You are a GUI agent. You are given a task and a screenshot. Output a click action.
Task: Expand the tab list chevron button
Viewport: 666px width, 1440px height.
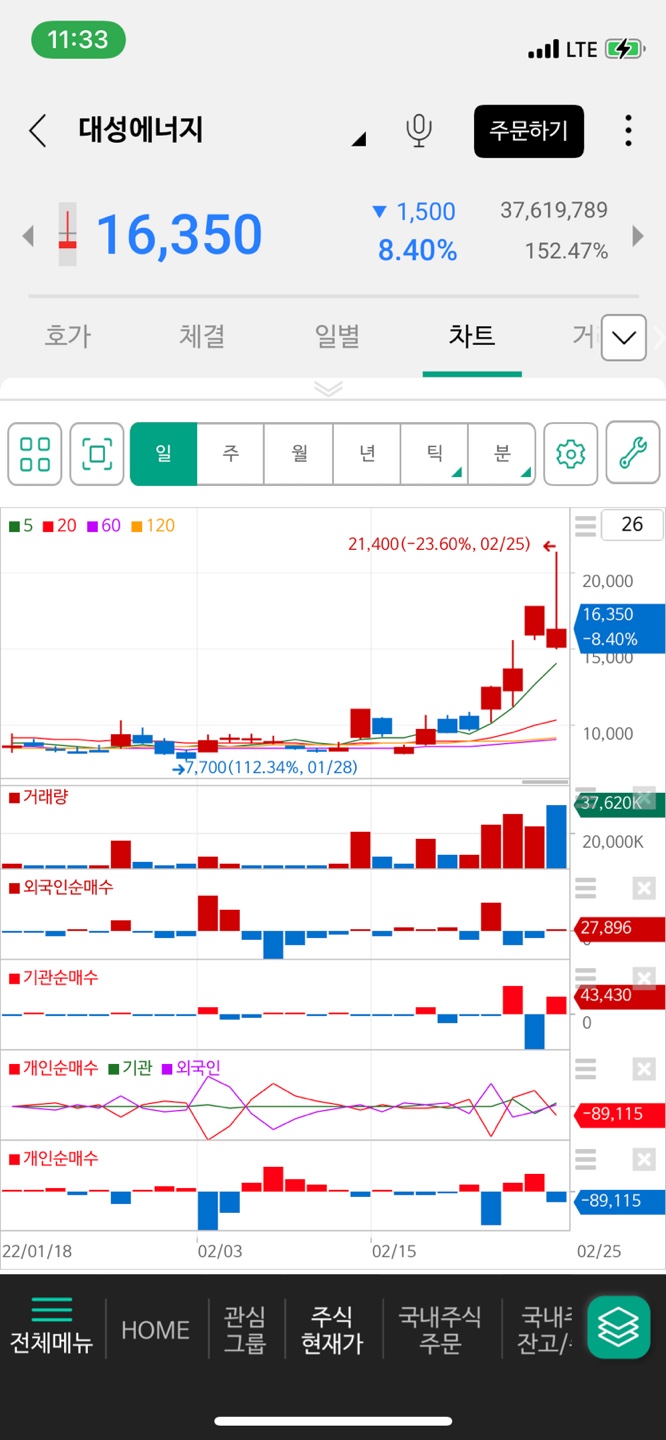click(x=624, y=338)
